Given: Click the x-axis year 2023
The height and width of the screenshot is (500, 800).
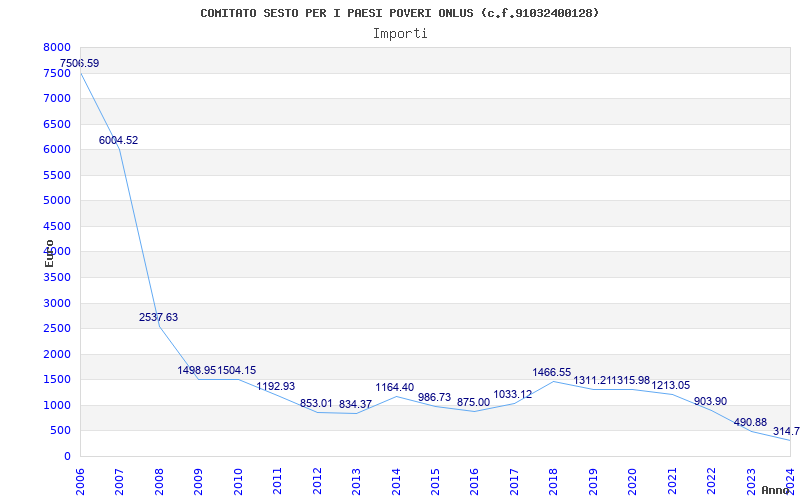Looking at the screenshot, I should pyautogui.click(x=751, y=482).
